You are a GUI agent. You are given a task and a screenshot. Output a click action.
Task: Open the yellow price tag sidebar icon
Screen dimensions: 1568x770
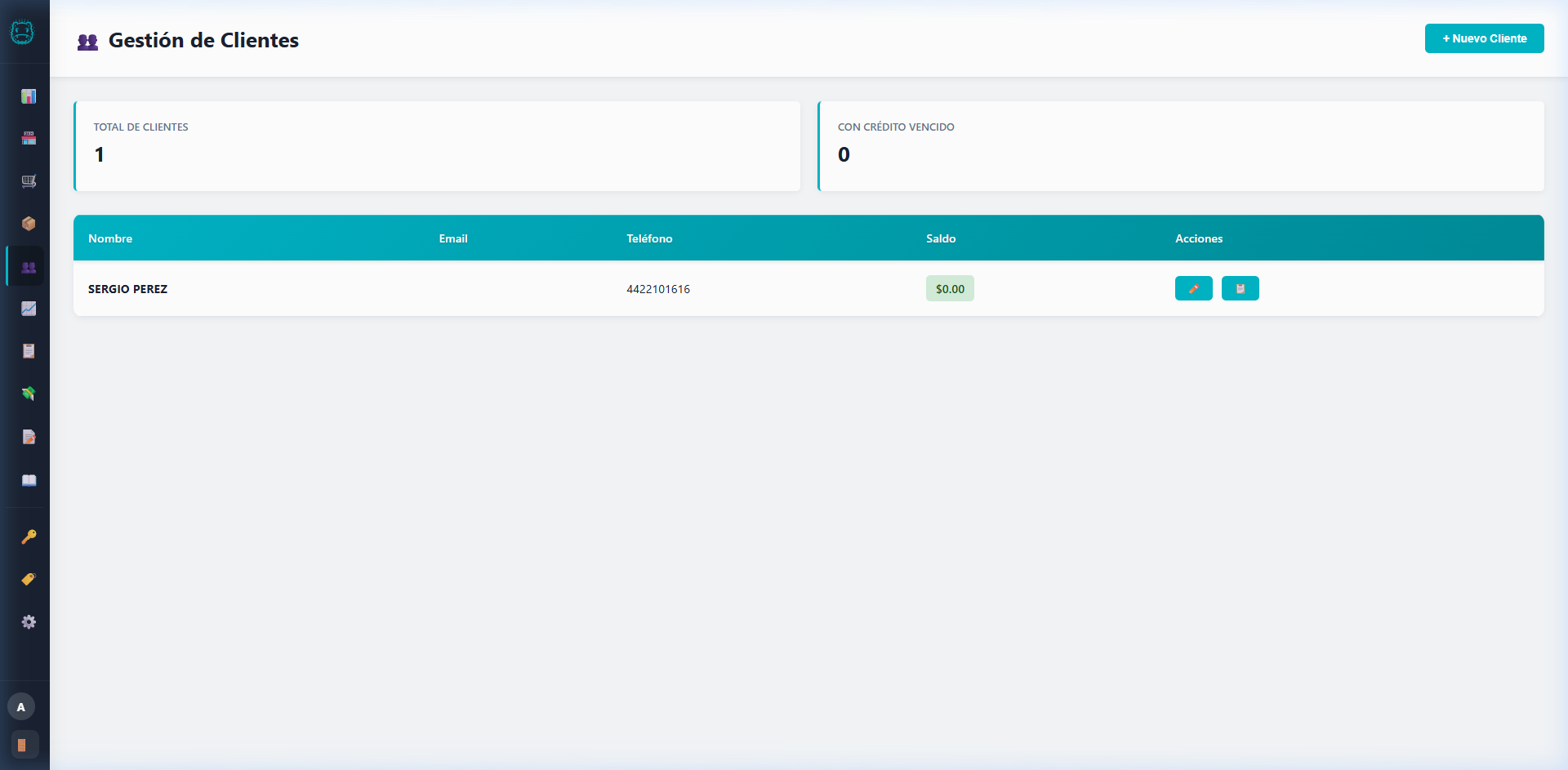click(x=29, y=579)
